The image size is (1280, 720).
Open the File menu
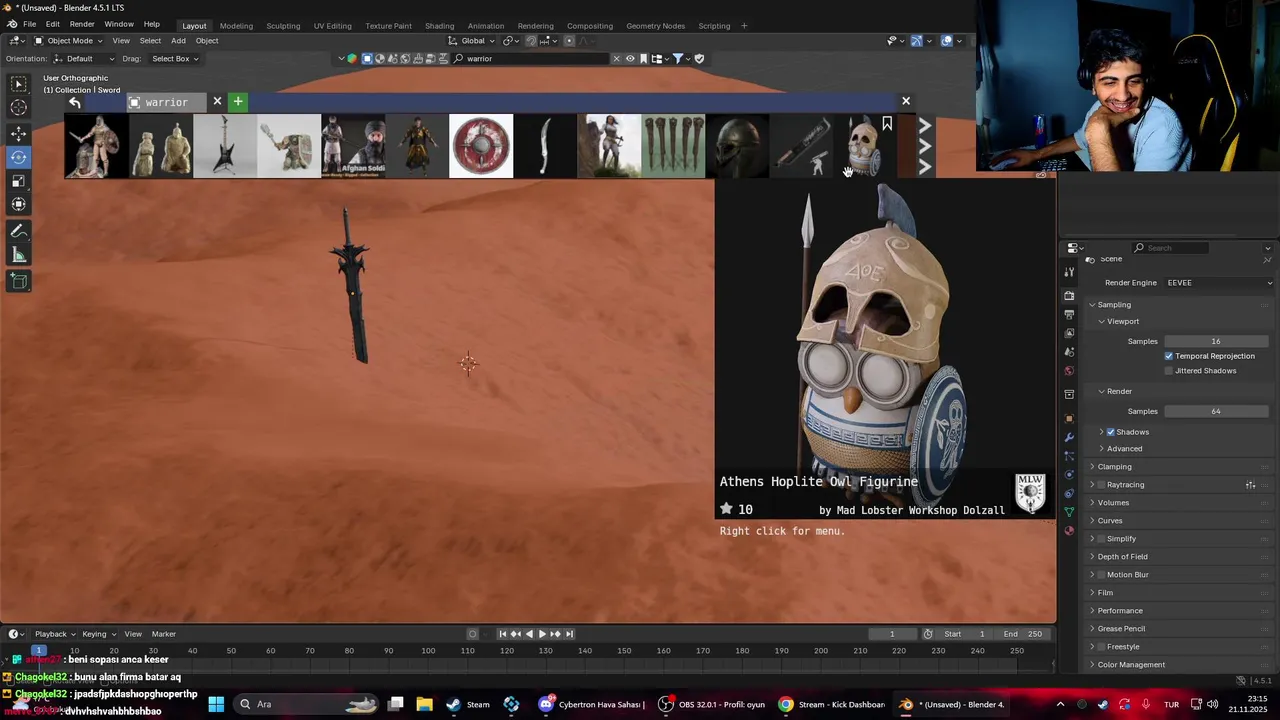click(30, 24)
